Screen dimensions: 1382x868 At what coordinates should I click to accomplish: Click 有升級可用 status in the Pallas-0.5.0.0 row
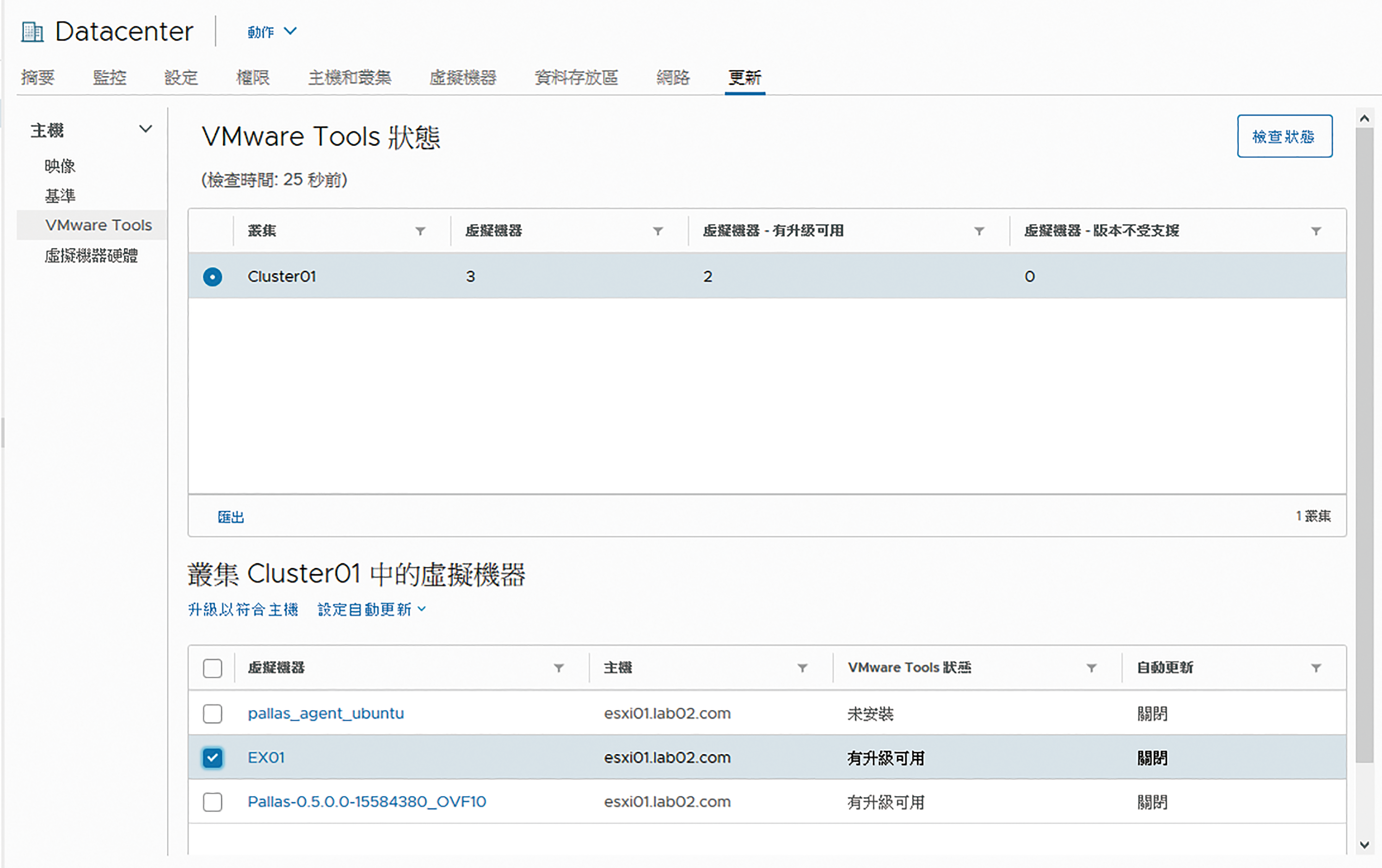tap(886, 802)
